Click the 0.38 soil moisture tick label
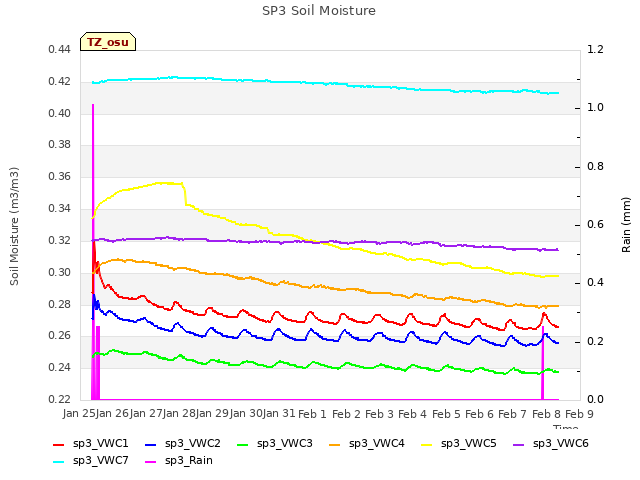 pos(60,144)
